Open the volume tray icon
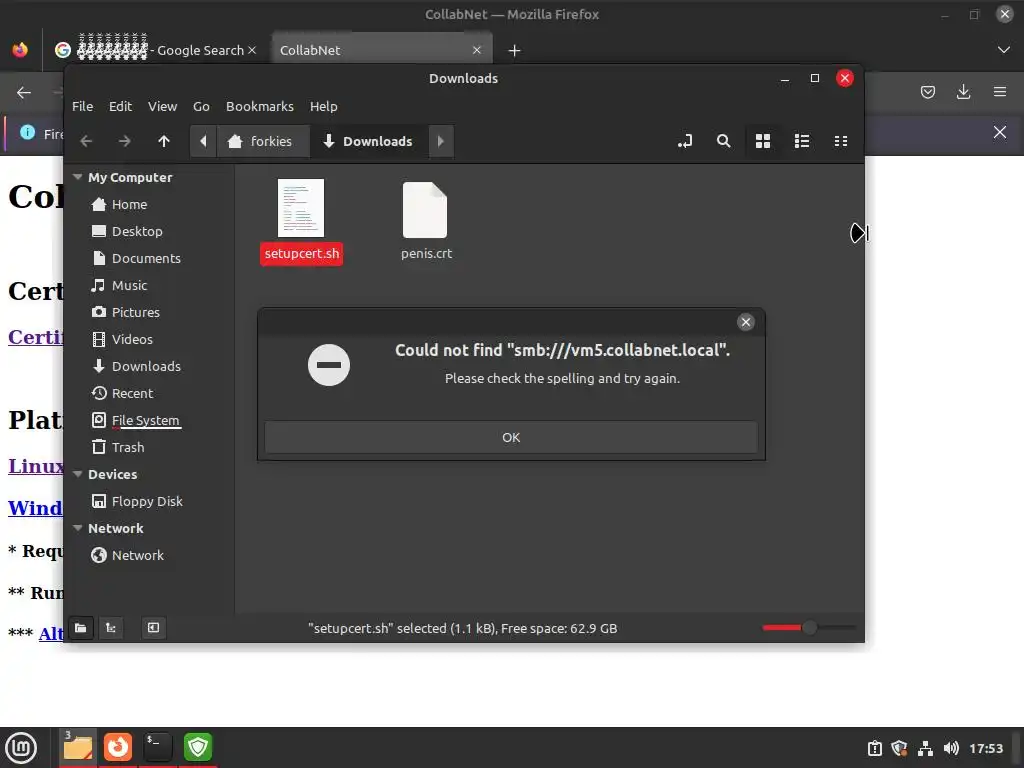Screen dimensions: 1024x768 click(x=951, y=748)
